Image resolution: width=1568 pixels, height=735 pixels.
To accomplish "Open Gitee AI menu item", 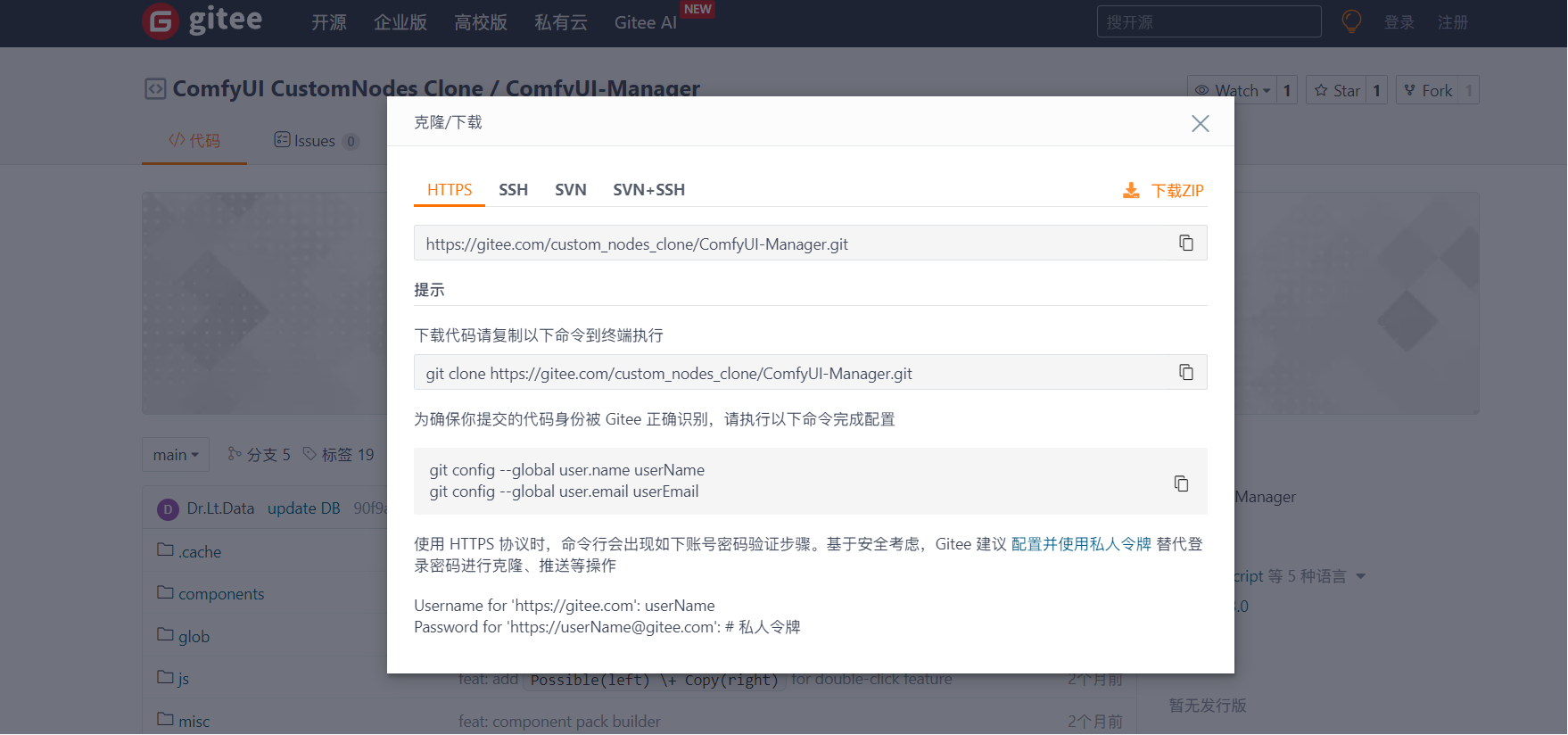I will [646, 22].
